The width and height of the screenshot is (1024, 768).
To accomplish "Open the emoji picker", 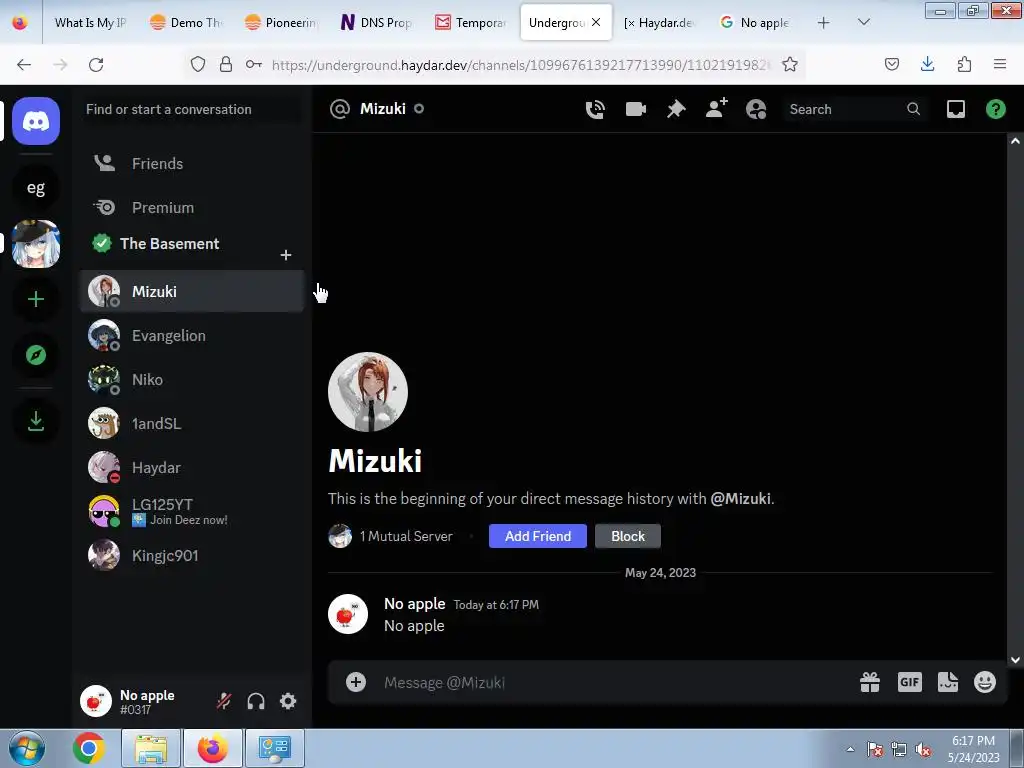I will tap(985, 682).
